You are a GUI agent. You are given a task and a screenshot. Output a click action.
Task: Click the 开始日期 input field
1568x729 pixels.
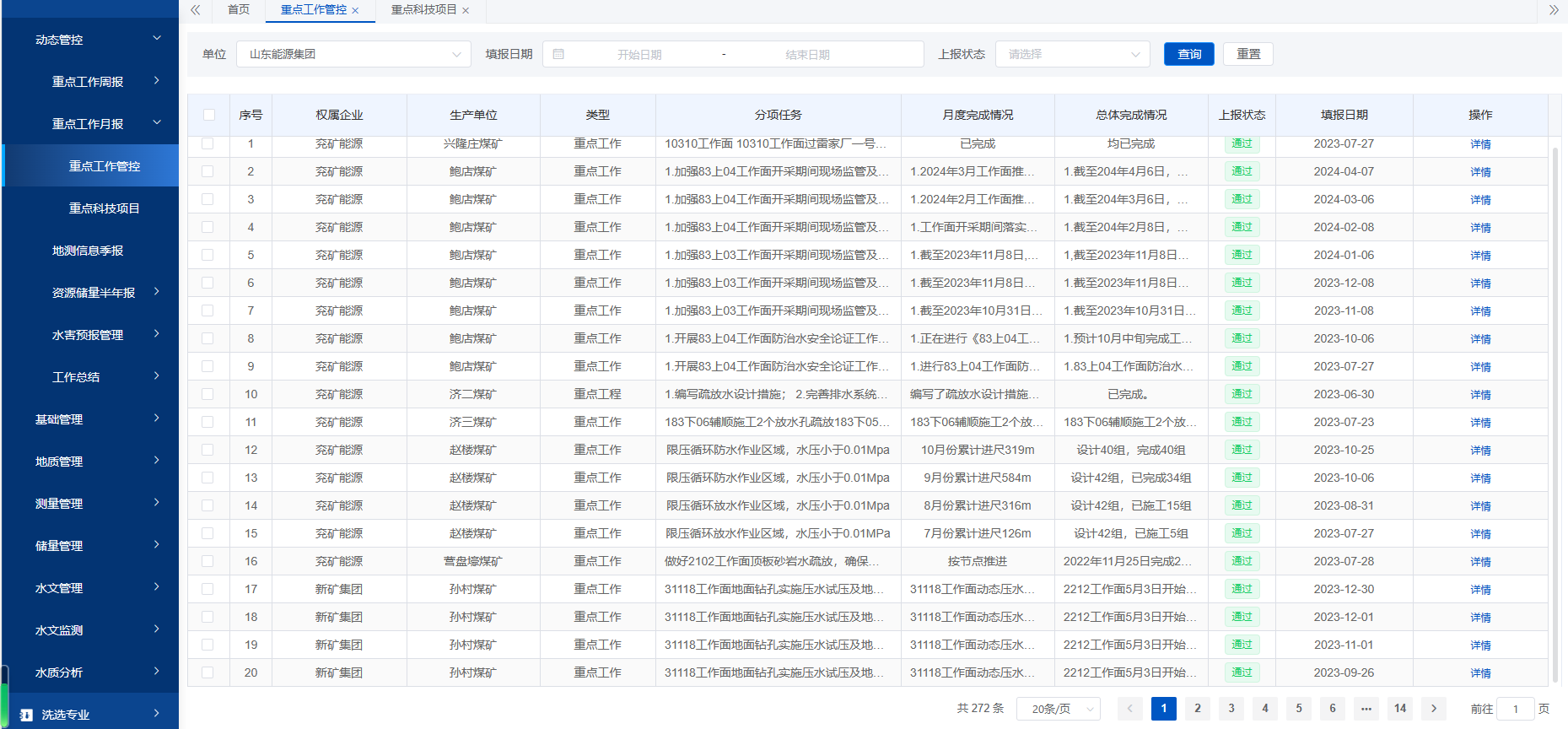(x=639, y=54)
